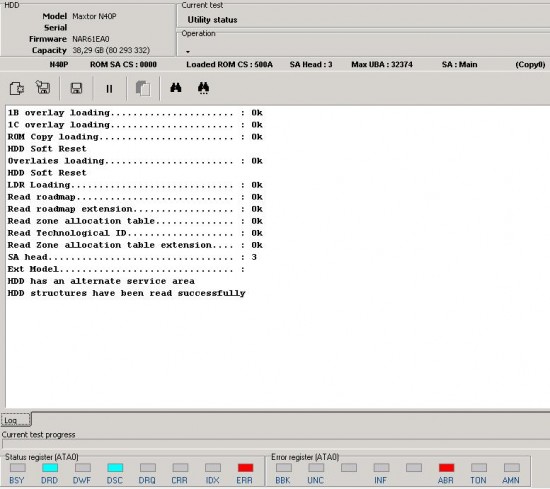This screenshot has height=489, width=550.
Task: Click the 'Utility status' current test text
Action: click(x=212, y=20)
